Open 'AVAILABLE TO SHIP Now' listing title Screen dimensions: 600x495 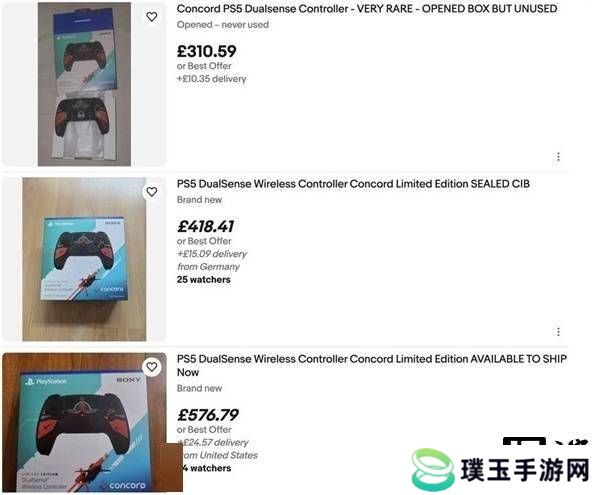point(371,365)
